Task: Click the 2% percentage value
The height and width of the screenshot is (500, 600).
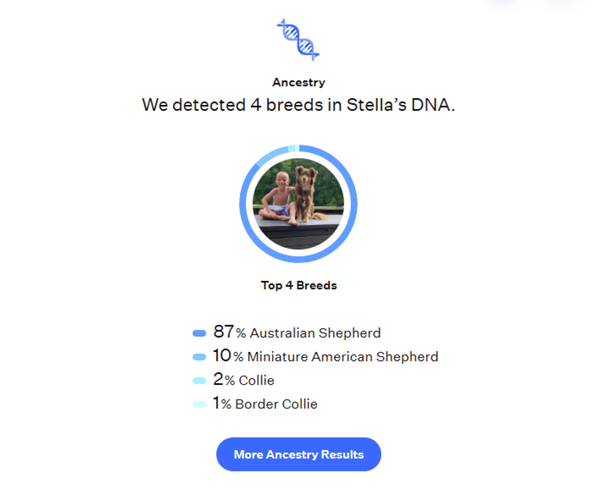Action: 224,380
